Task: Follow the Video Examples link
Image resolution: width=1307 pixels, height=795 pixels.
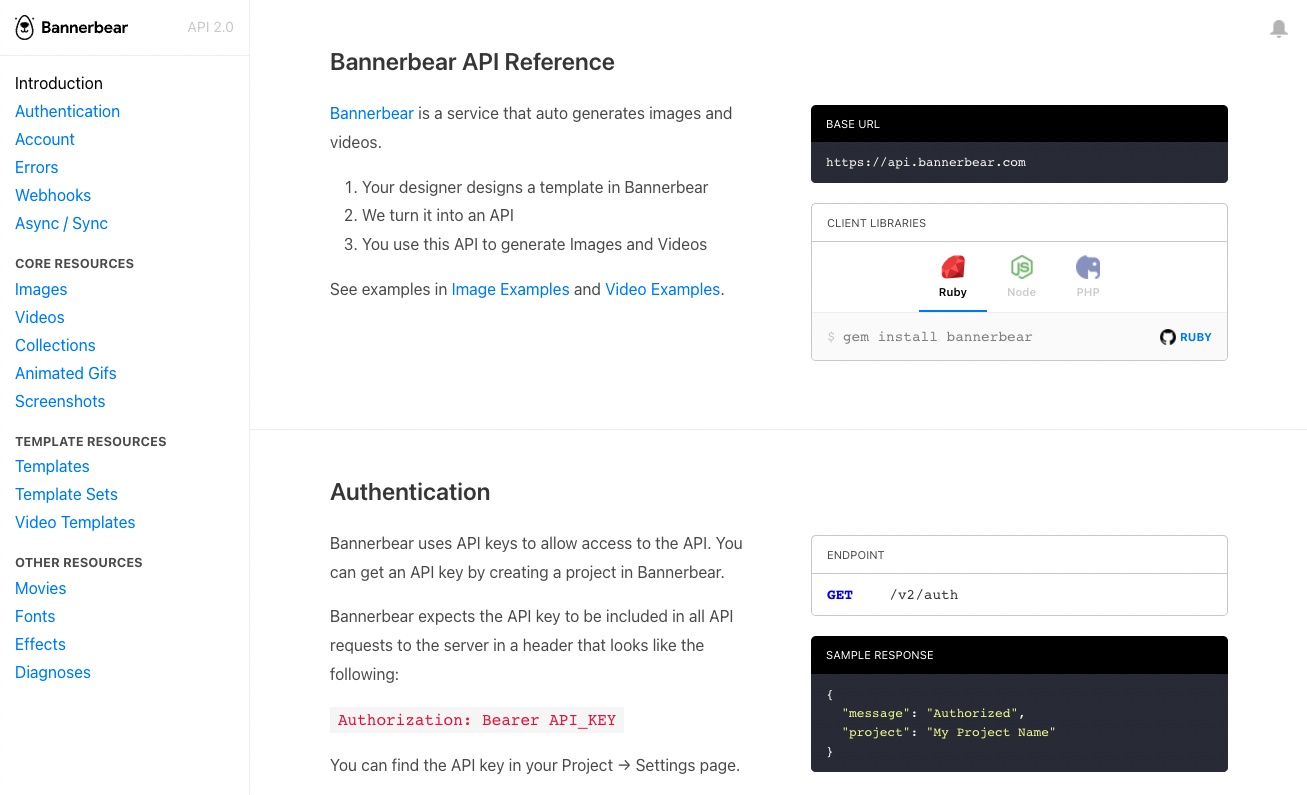Action: [662, 290]
